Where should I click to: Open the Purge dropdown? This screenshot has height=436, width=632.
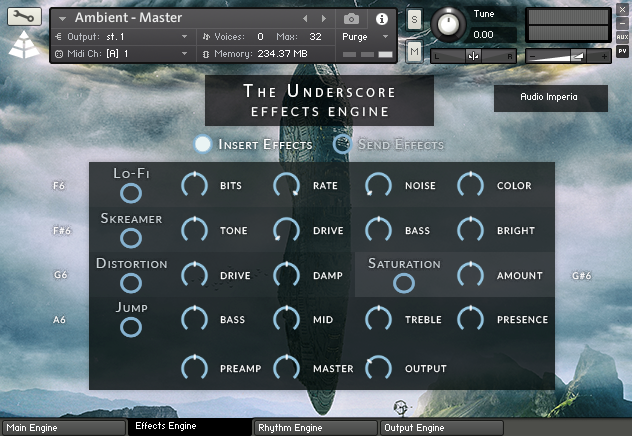365,37
